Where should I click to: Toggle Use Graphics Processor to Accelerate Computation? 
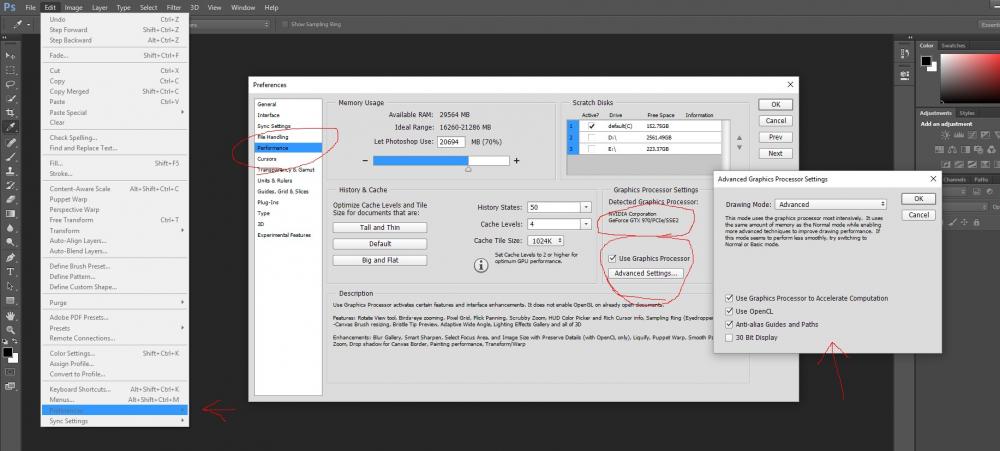pos(729,298)
